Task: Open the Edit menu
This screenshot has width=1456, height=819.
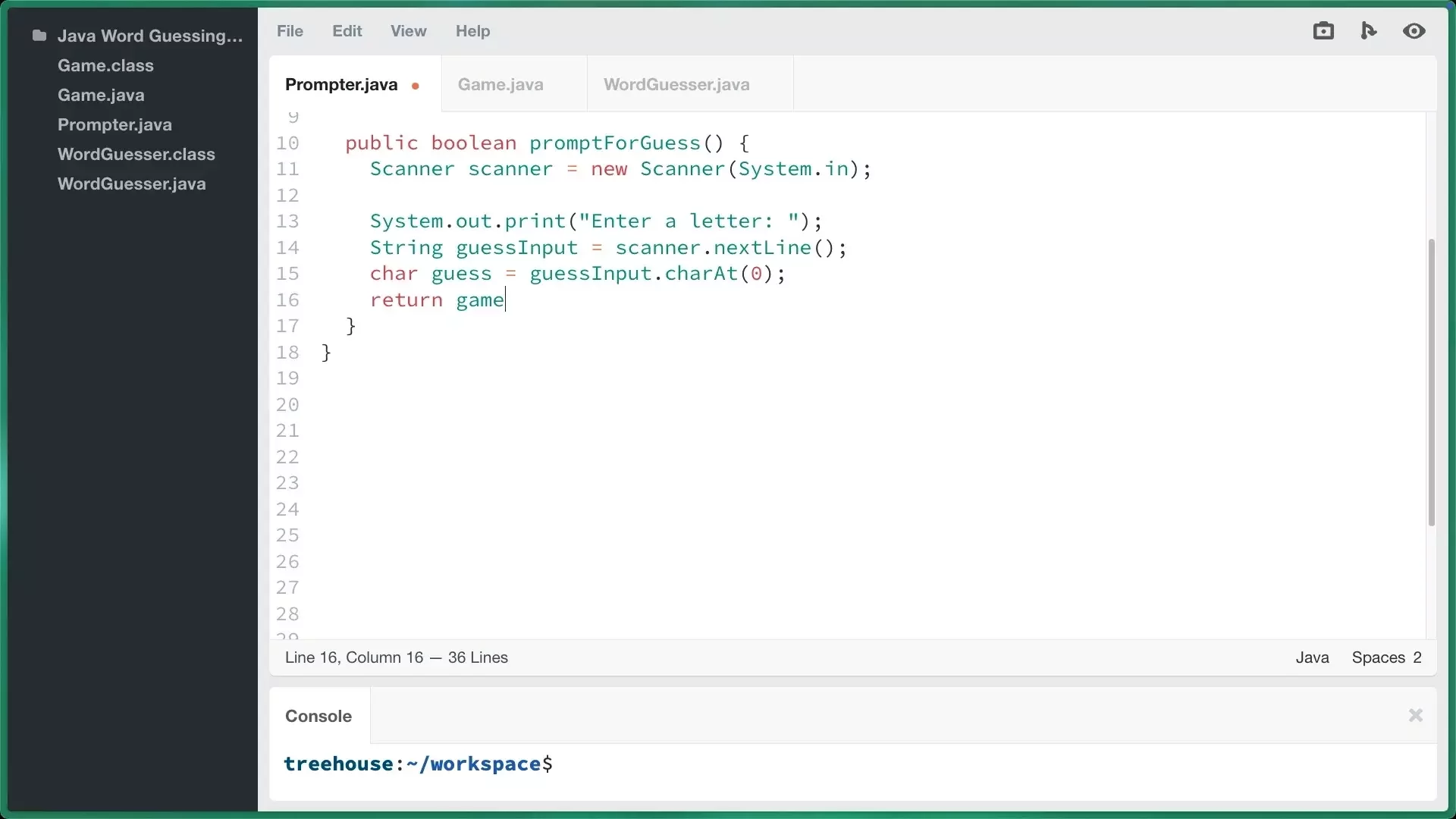Action: [x=347, y=31]
